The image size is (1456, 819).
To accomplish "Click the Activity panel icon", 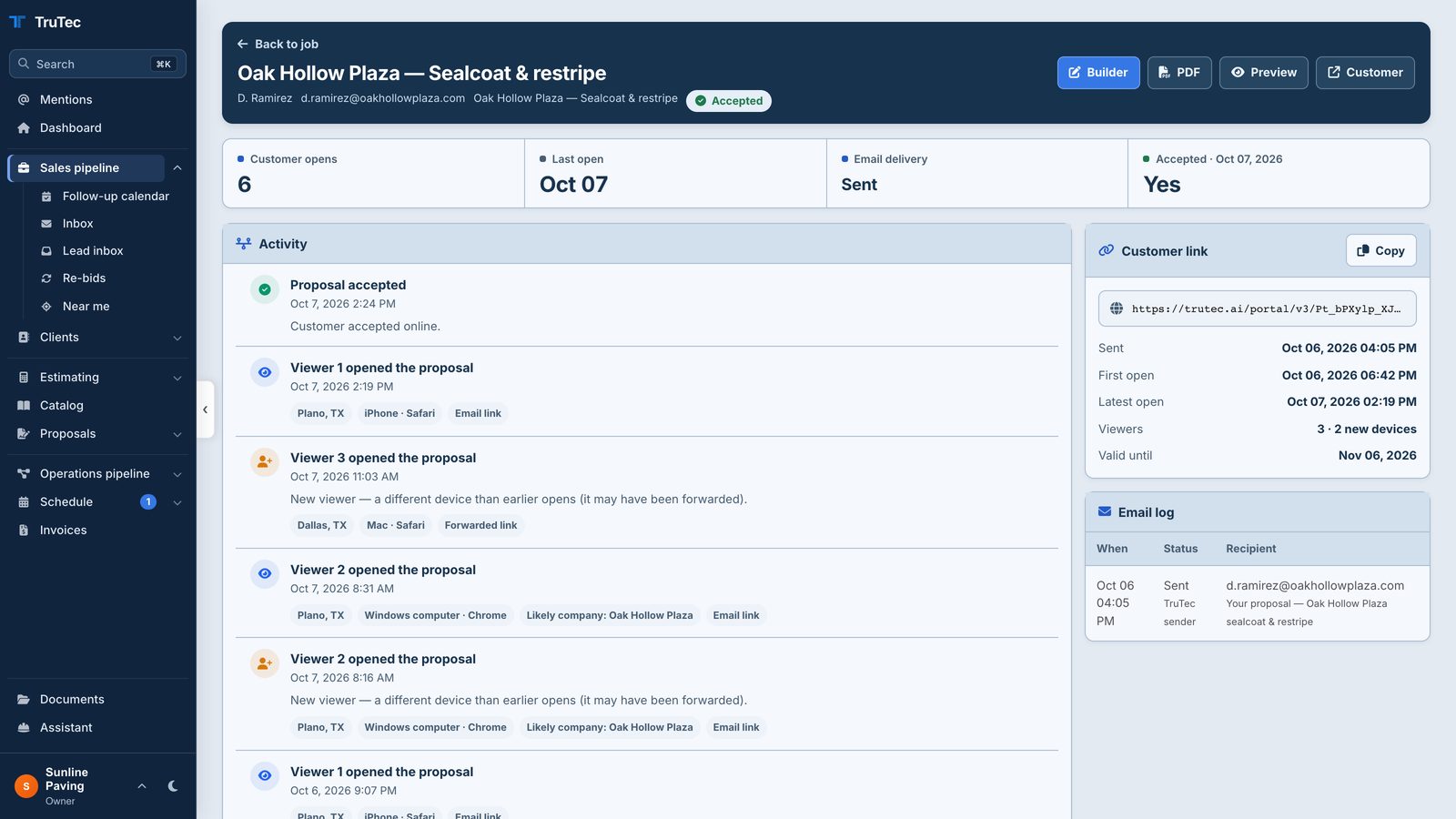I will click(244, 244).
